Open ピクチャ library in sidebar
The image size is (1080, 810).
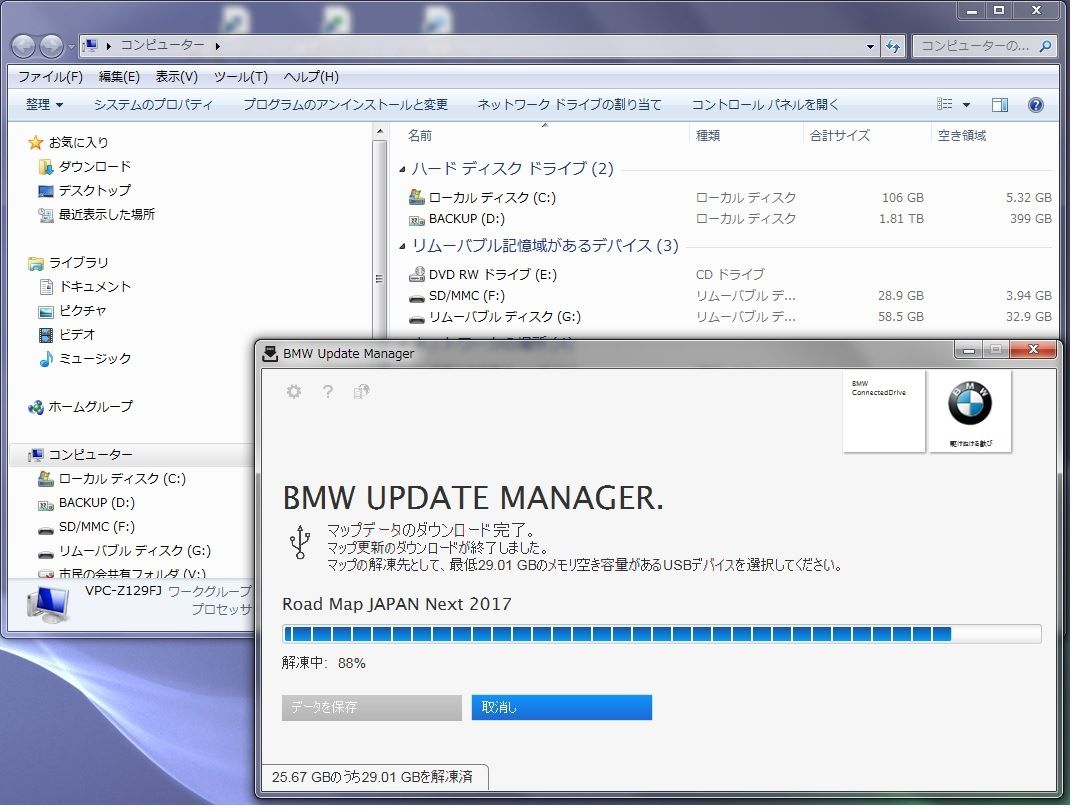(x=73, y=312)
